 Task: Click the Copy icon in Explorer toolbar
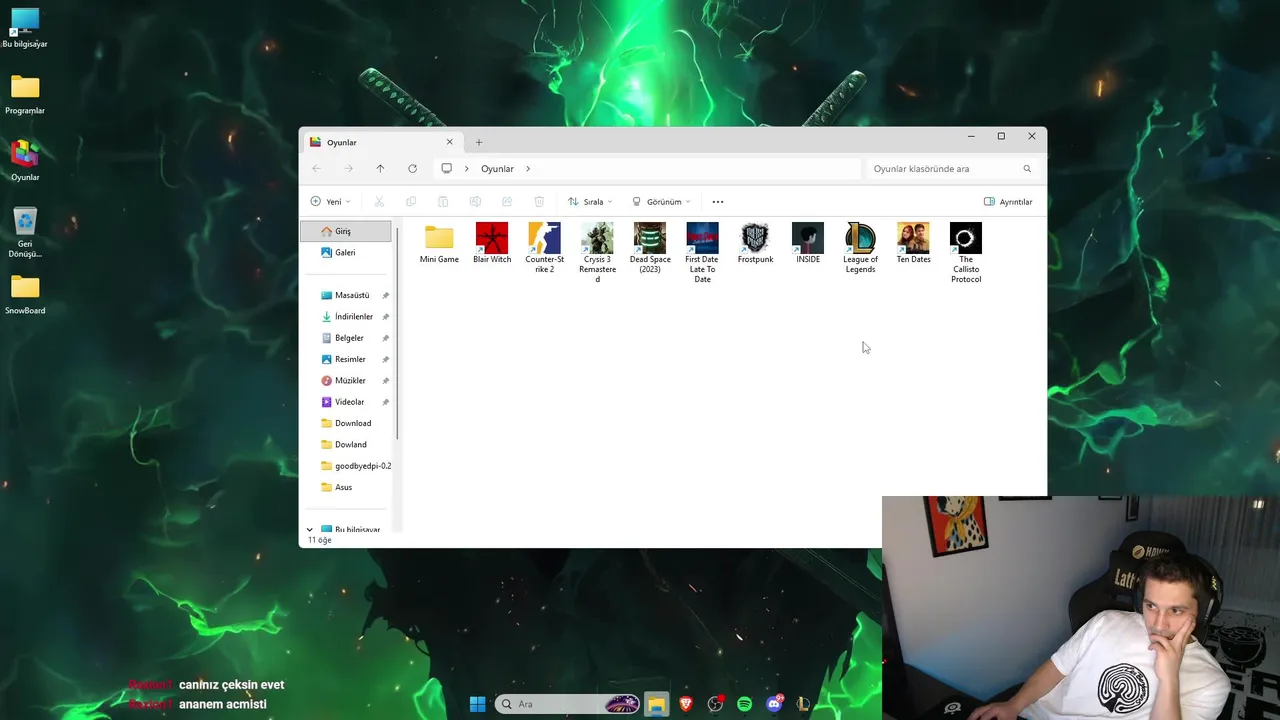pos(411,201)
